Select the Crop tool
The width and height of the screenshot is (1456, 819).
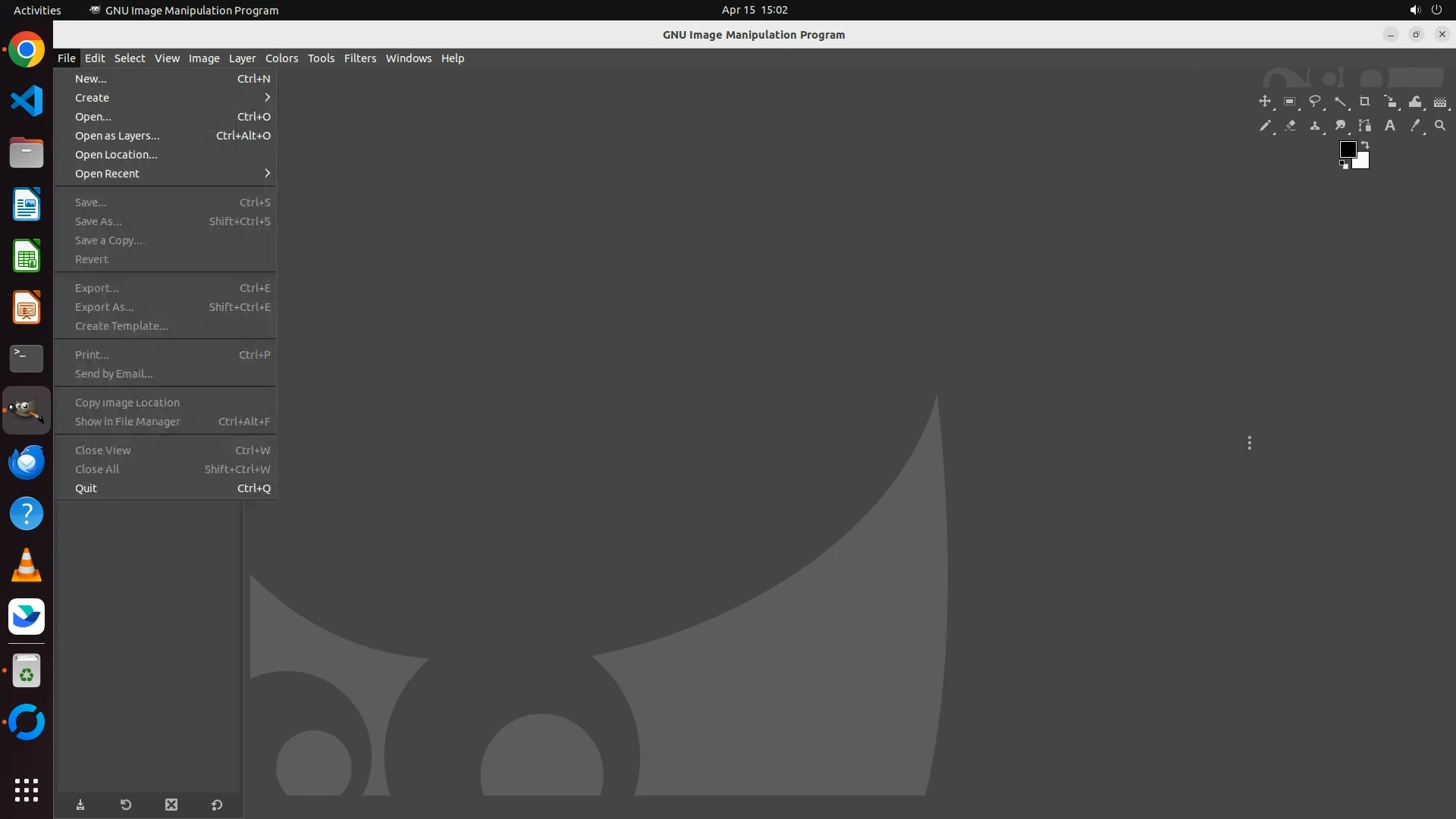tap(1365, 102)
